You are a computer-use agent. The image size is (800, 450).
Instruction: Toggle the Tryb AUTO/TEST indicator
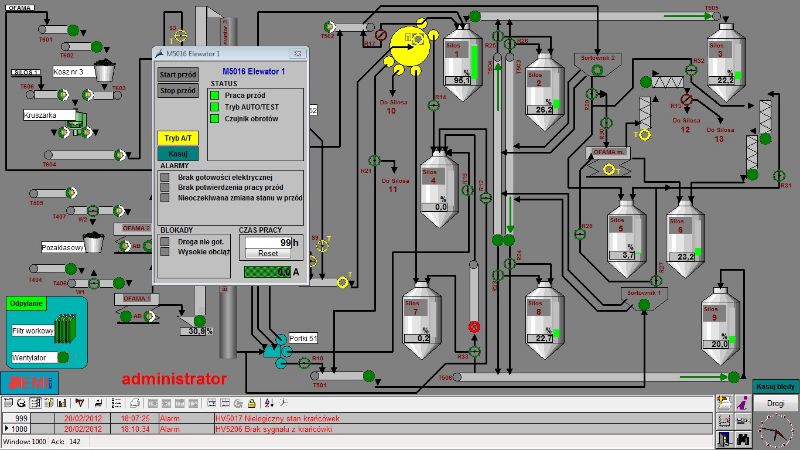click(x=213, y=107)
